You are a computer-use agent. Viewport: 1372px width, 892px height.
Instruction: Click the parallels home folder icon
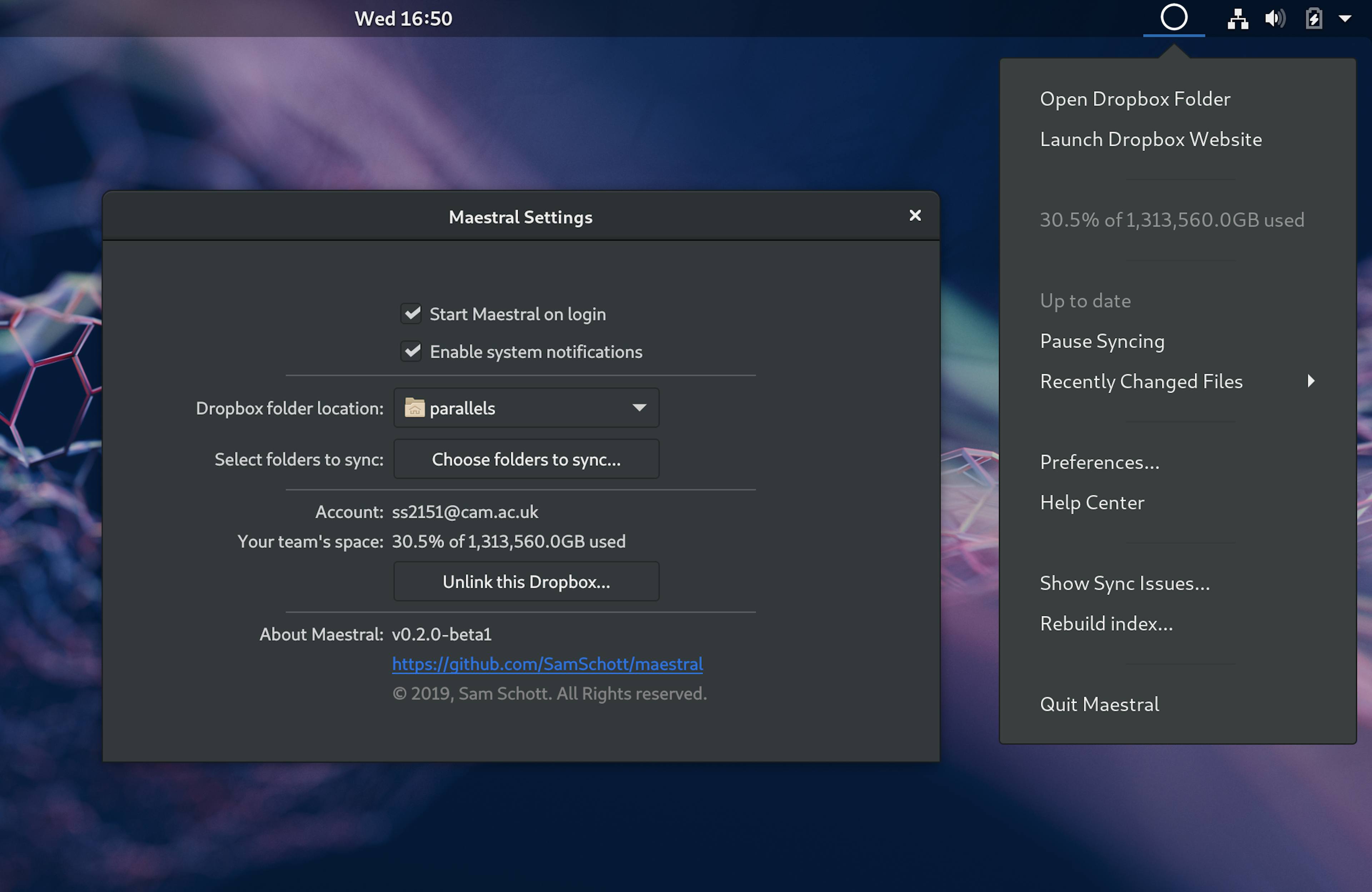pyautogui.click(x=414, y=408)
